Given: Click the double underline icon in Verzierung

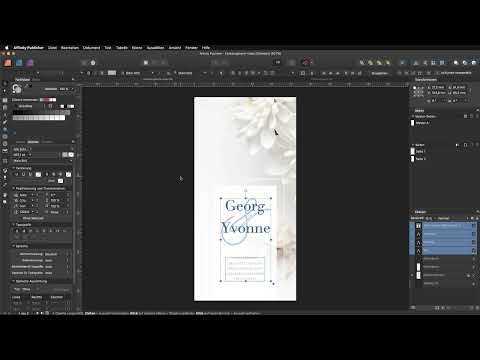Looking at the screenshot, I should (30, 174).
